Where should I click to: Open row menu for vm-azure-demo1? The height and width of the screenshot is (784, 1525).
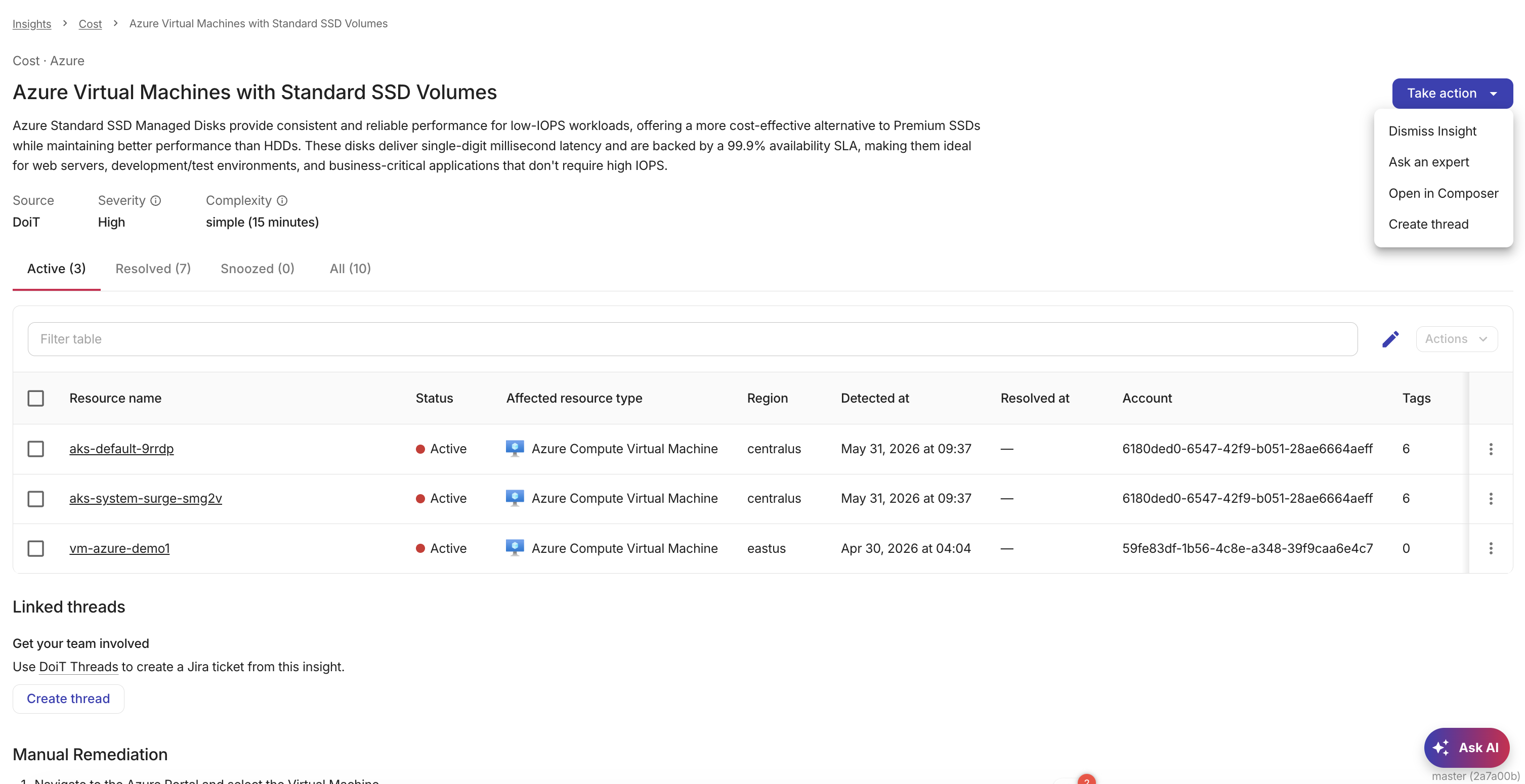(x=1491, y=548)
